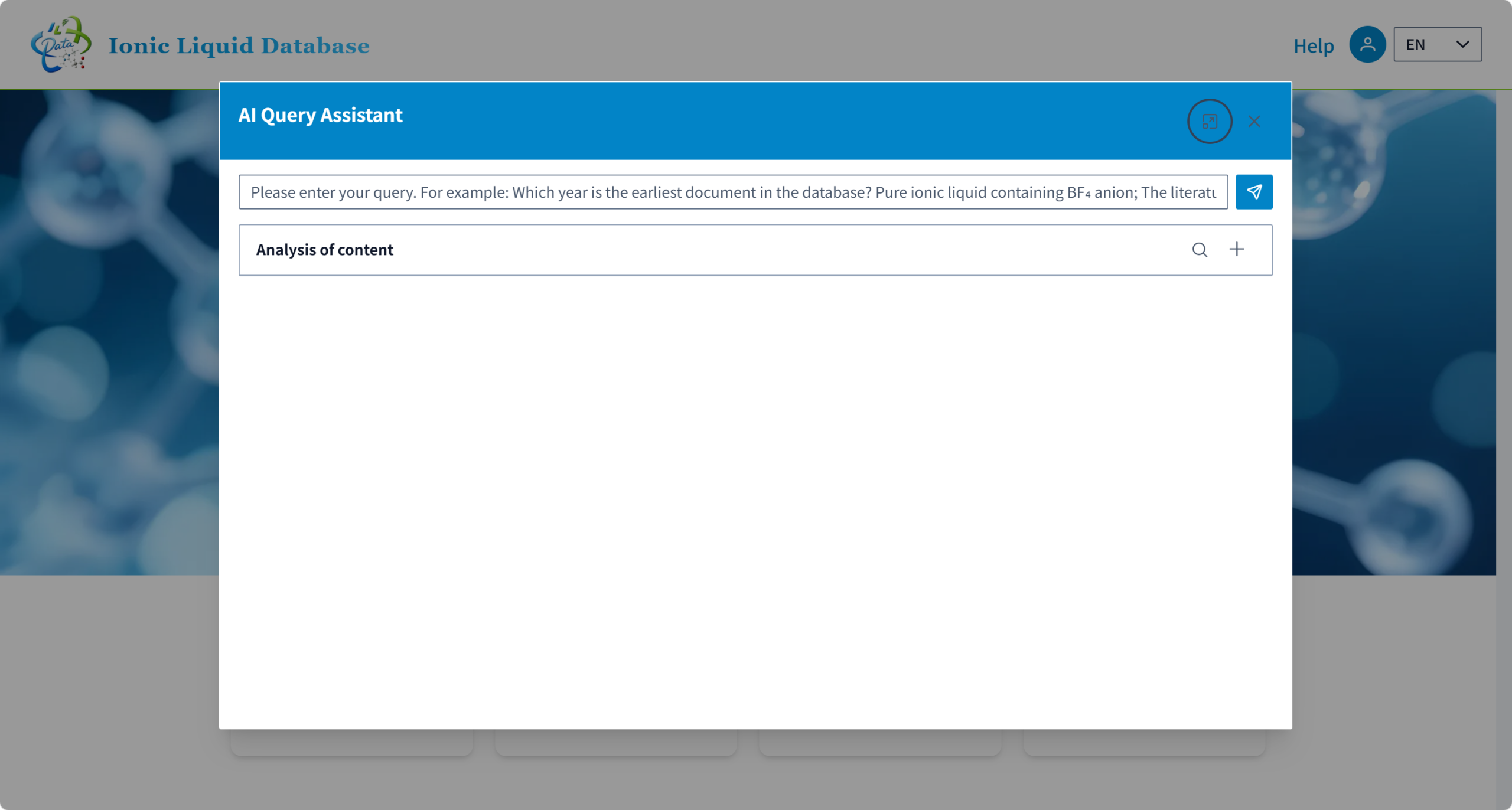Open the user account profile icon

pos(1367,44)
